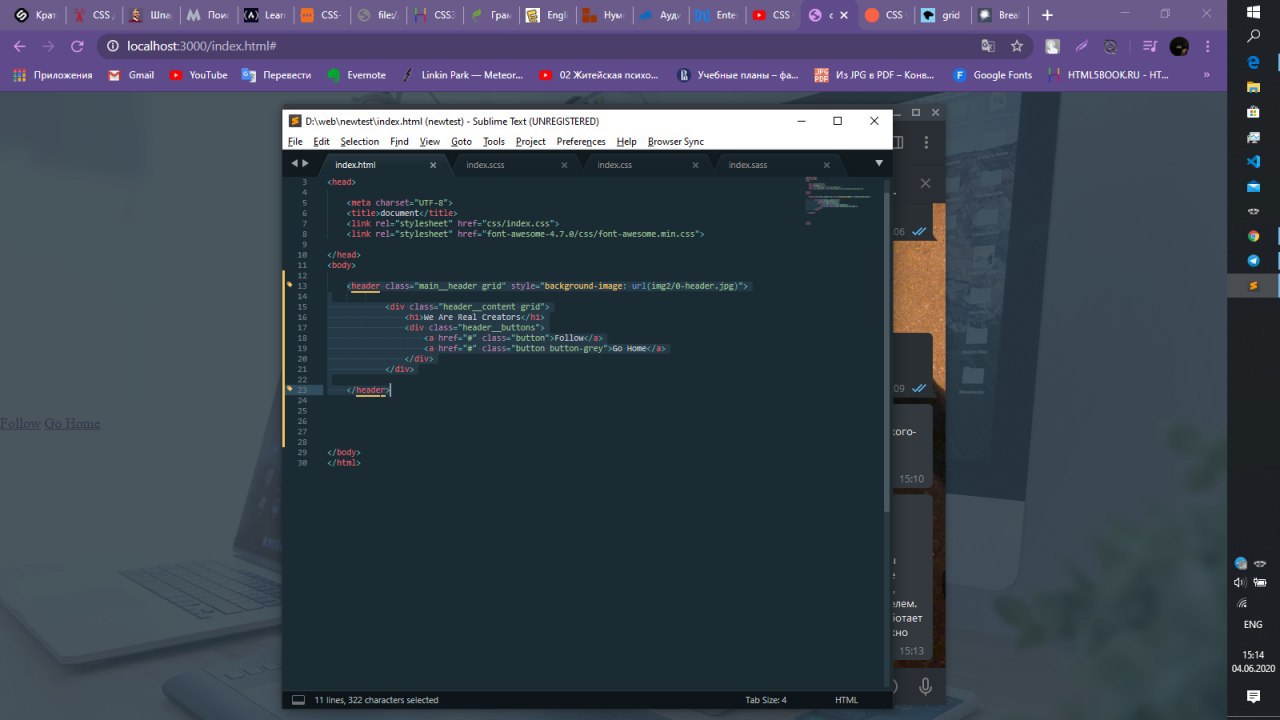1280x720 pixels.
Task: Switch to the index.scss tab
Action: [485, 164]
